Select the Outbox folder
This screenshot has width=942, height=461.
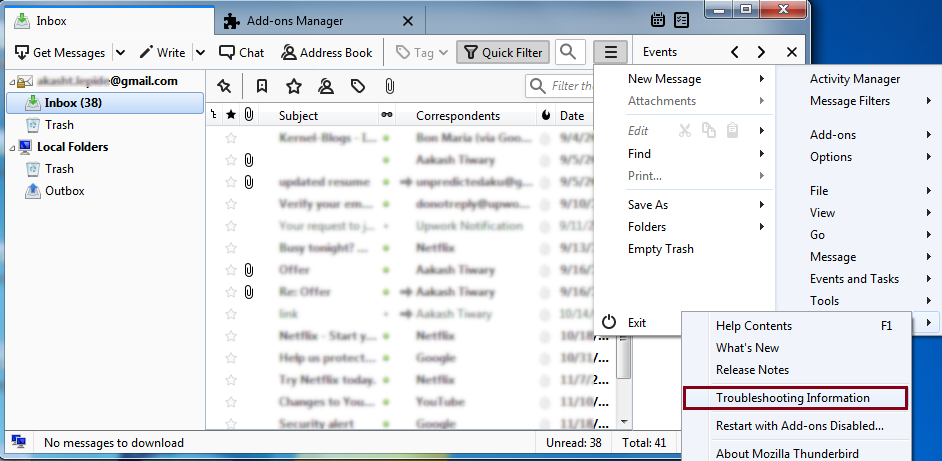[64, 191]
